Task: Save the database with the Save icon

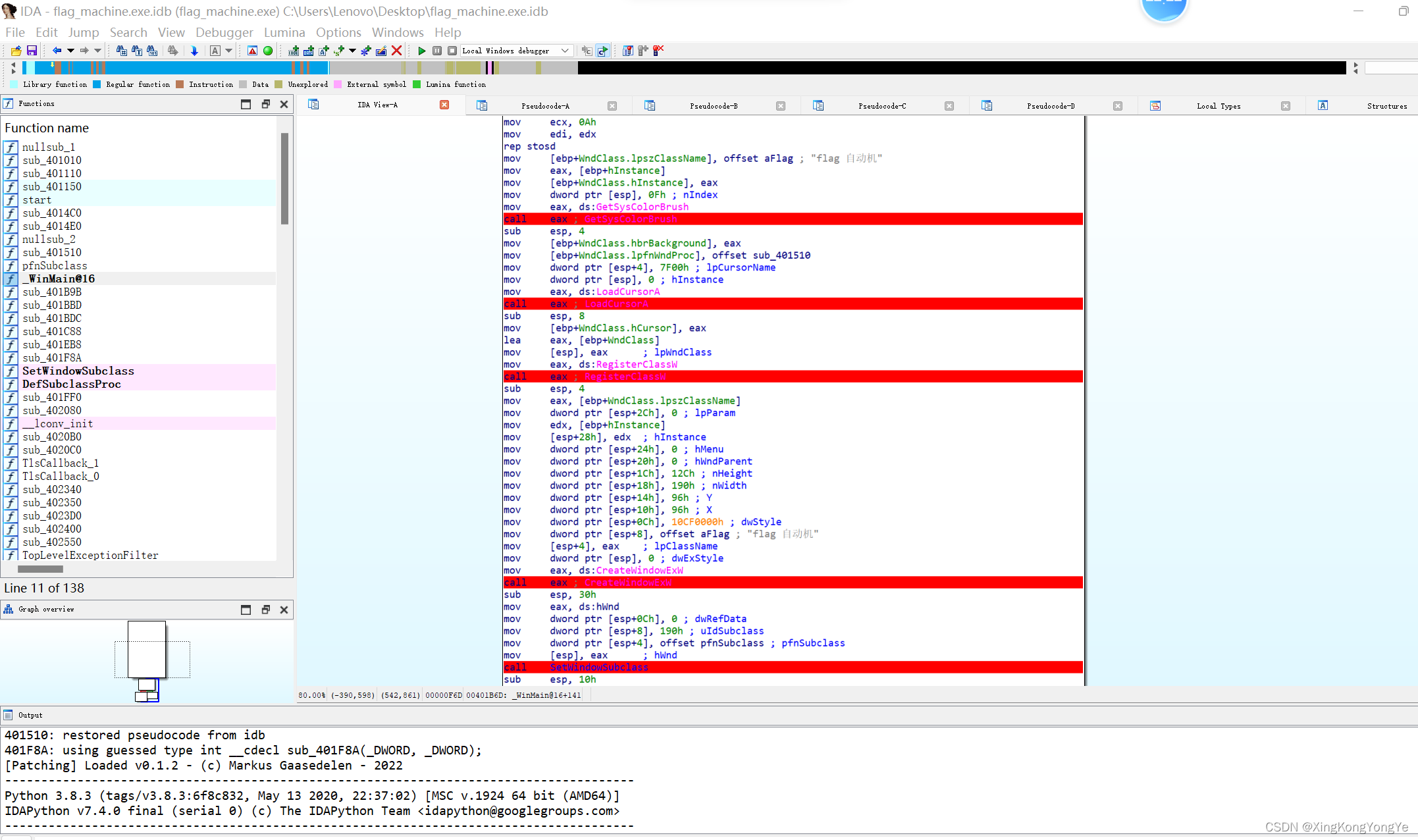Action: 31,51
